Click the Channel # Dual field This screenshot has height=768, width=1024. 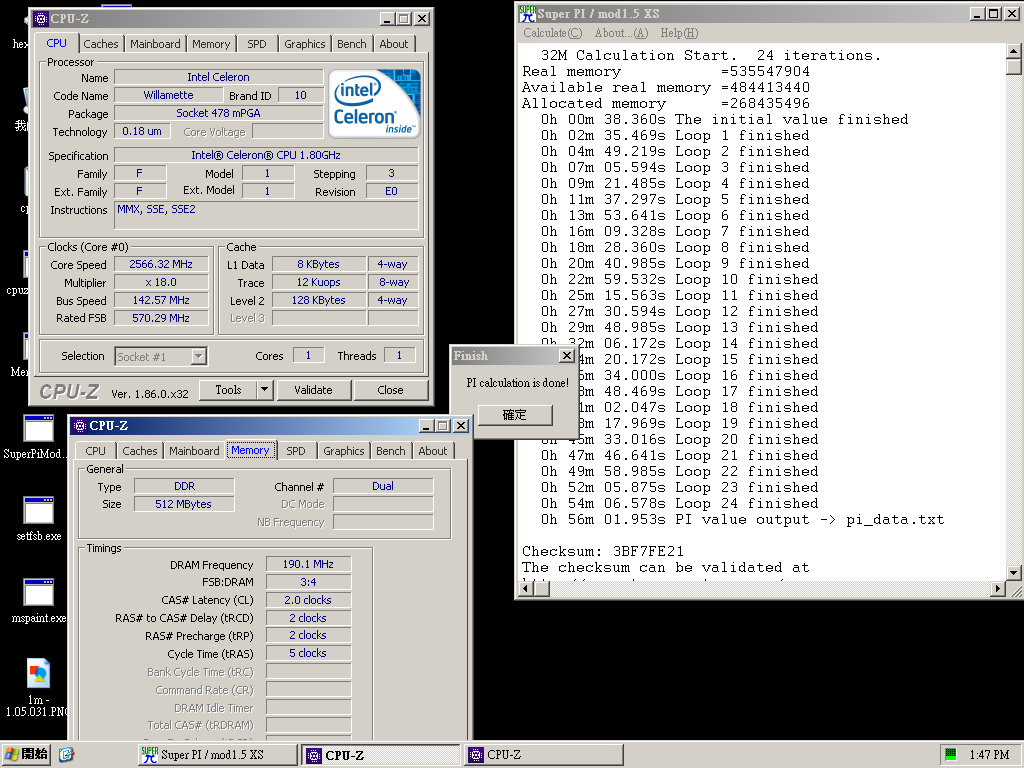pyautogui.click(x=383, y=486)
